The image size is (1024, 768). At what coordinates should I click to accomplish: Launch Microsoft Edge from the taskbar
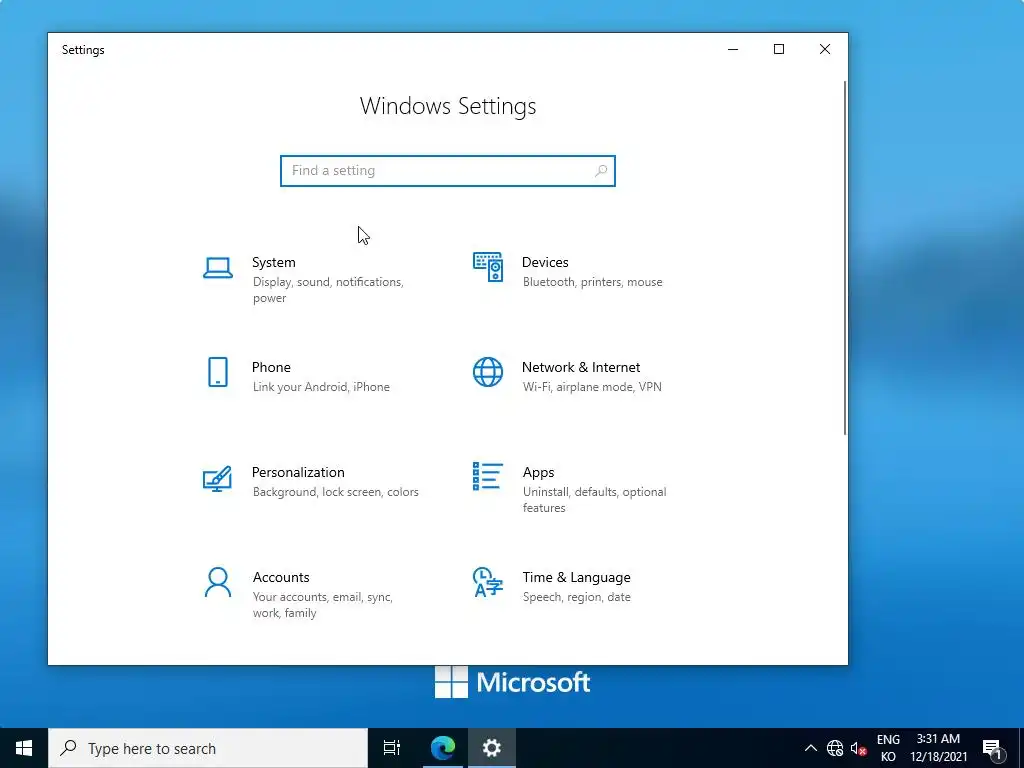tap(443, 748)
